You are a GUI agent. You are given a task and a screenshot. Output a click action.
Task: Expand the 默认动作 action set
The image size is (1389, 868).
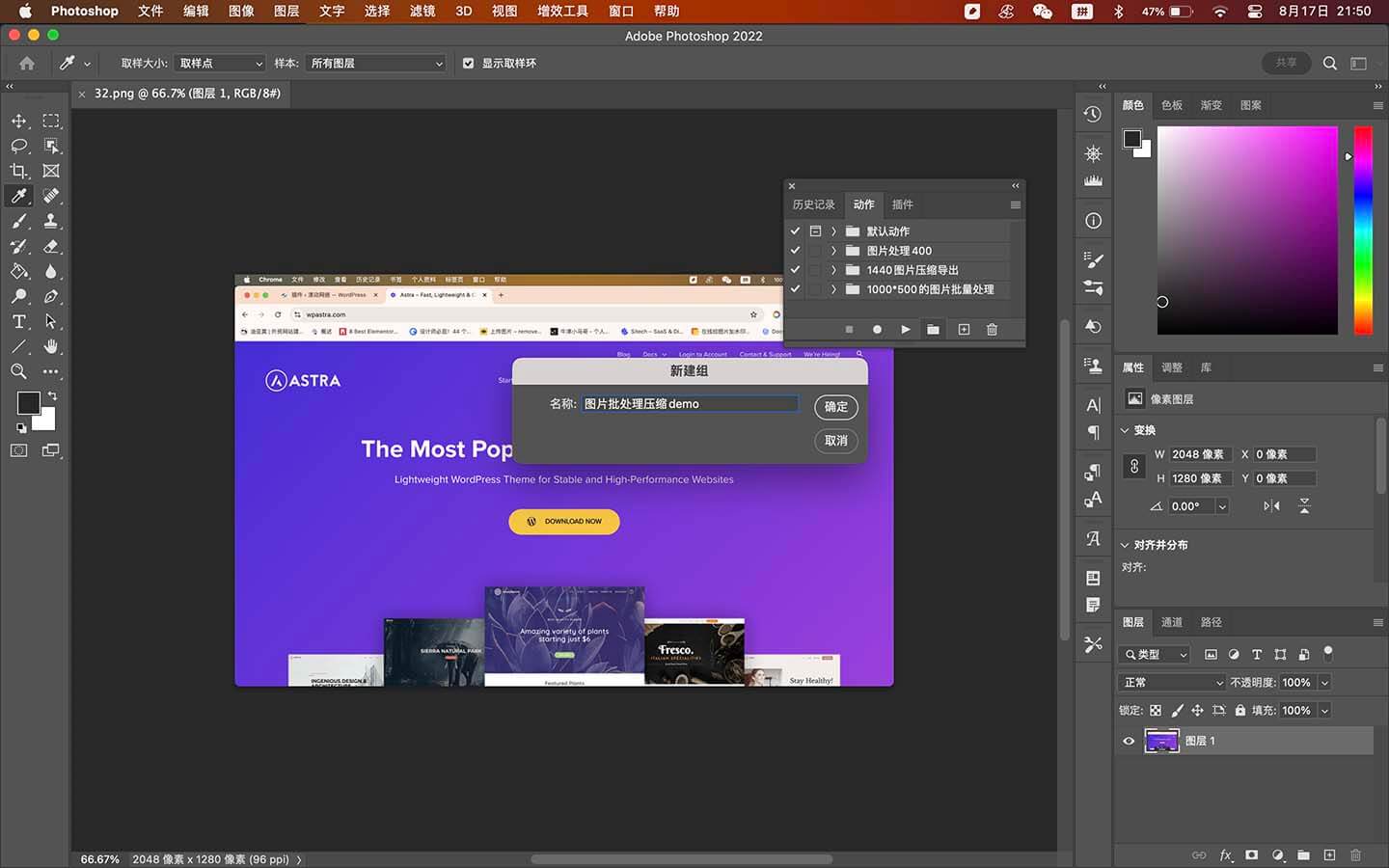[x=833, y=231]
